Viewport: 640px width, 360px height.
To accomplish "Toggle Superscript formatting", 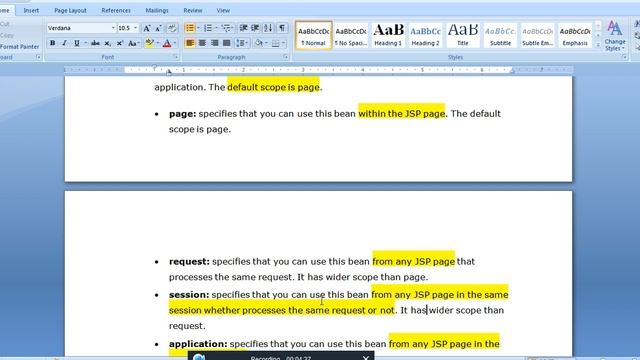I will click(x=120, y=43).
